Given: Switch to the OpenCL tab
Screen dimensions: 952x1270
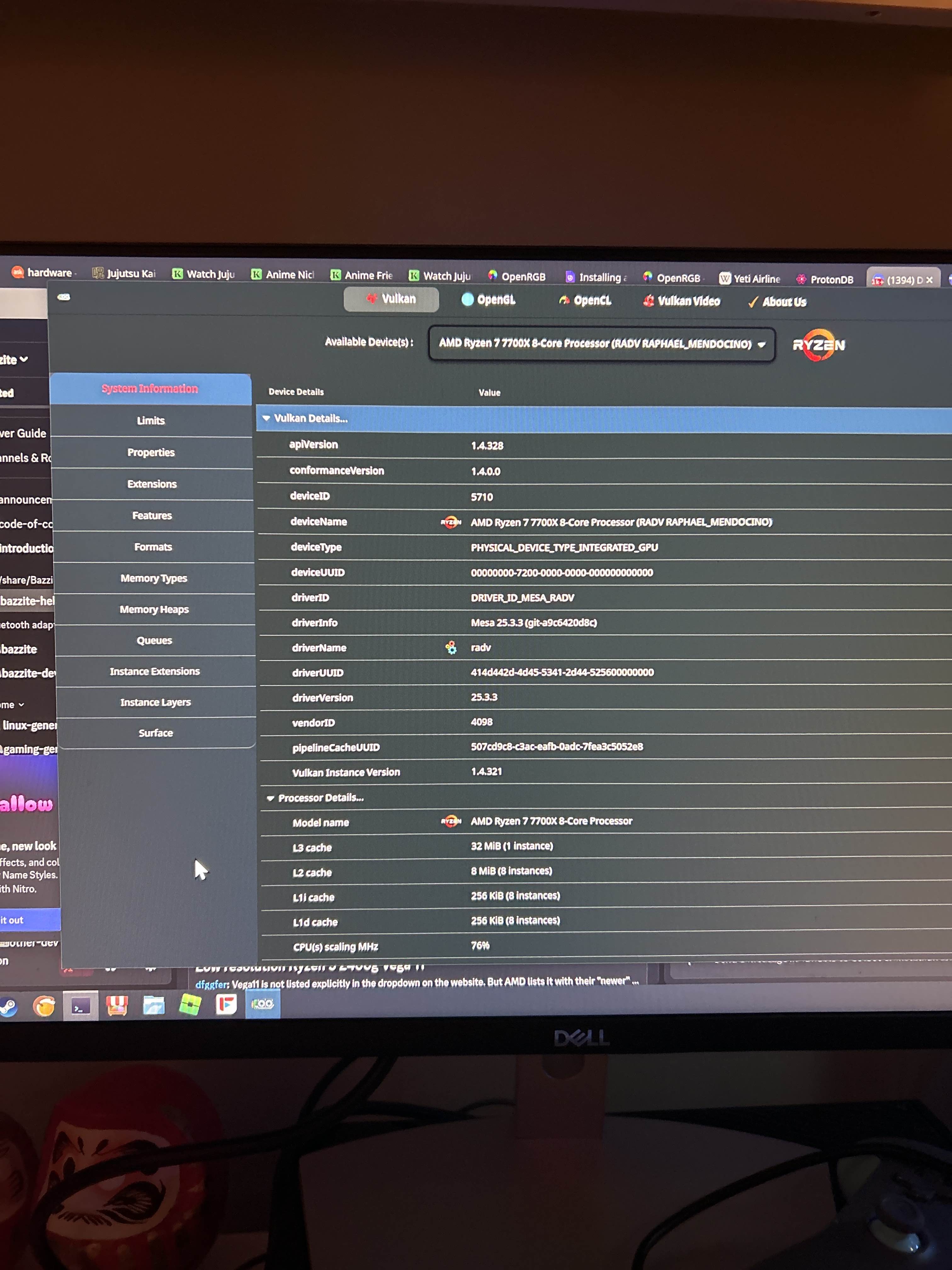Looking at the screenshot, I should click(x=585, y=300).
